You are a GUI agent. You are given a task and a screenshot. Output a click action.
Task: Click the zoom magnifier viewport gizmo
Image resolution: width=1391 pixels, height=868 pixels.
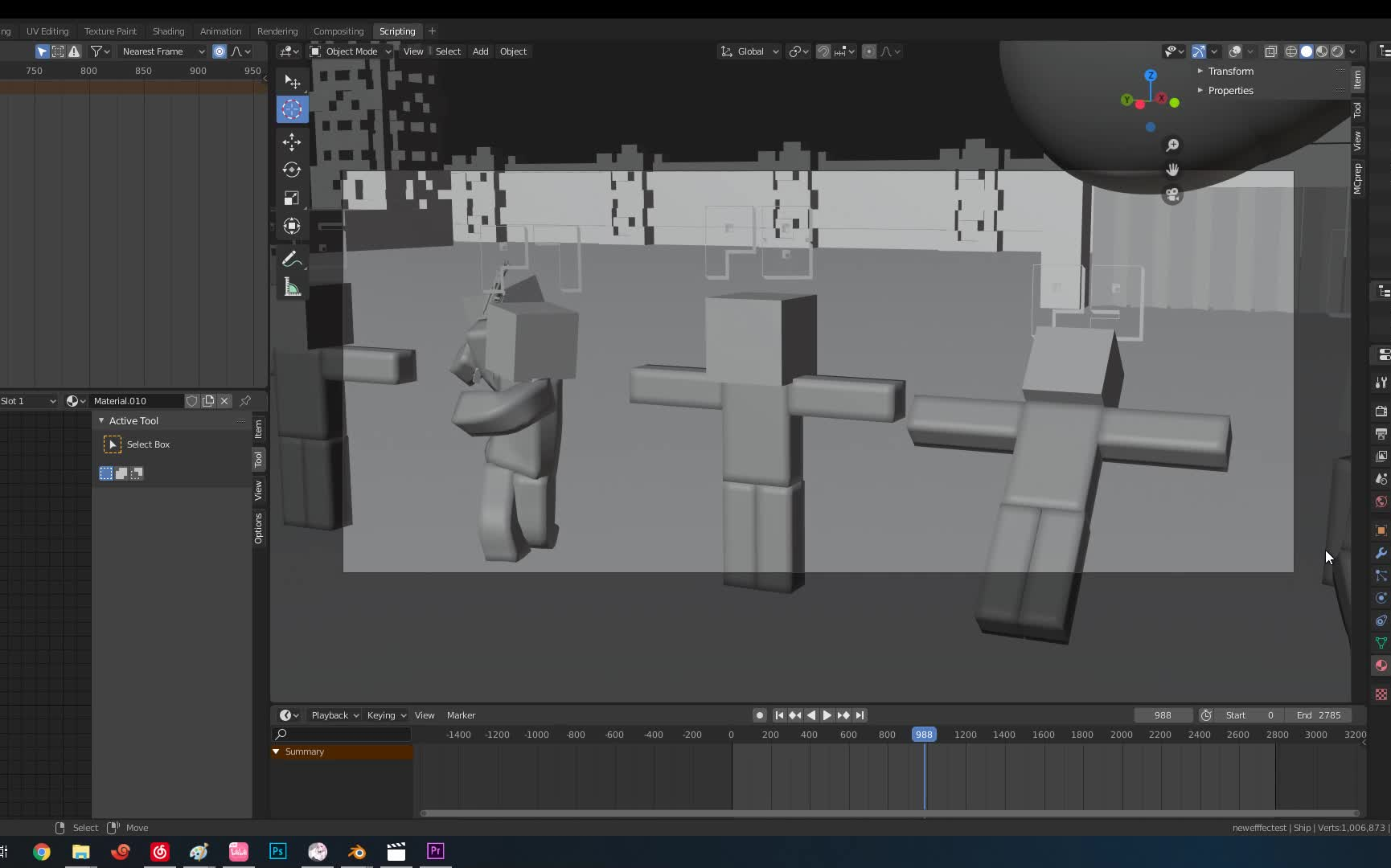point(1172,145)
